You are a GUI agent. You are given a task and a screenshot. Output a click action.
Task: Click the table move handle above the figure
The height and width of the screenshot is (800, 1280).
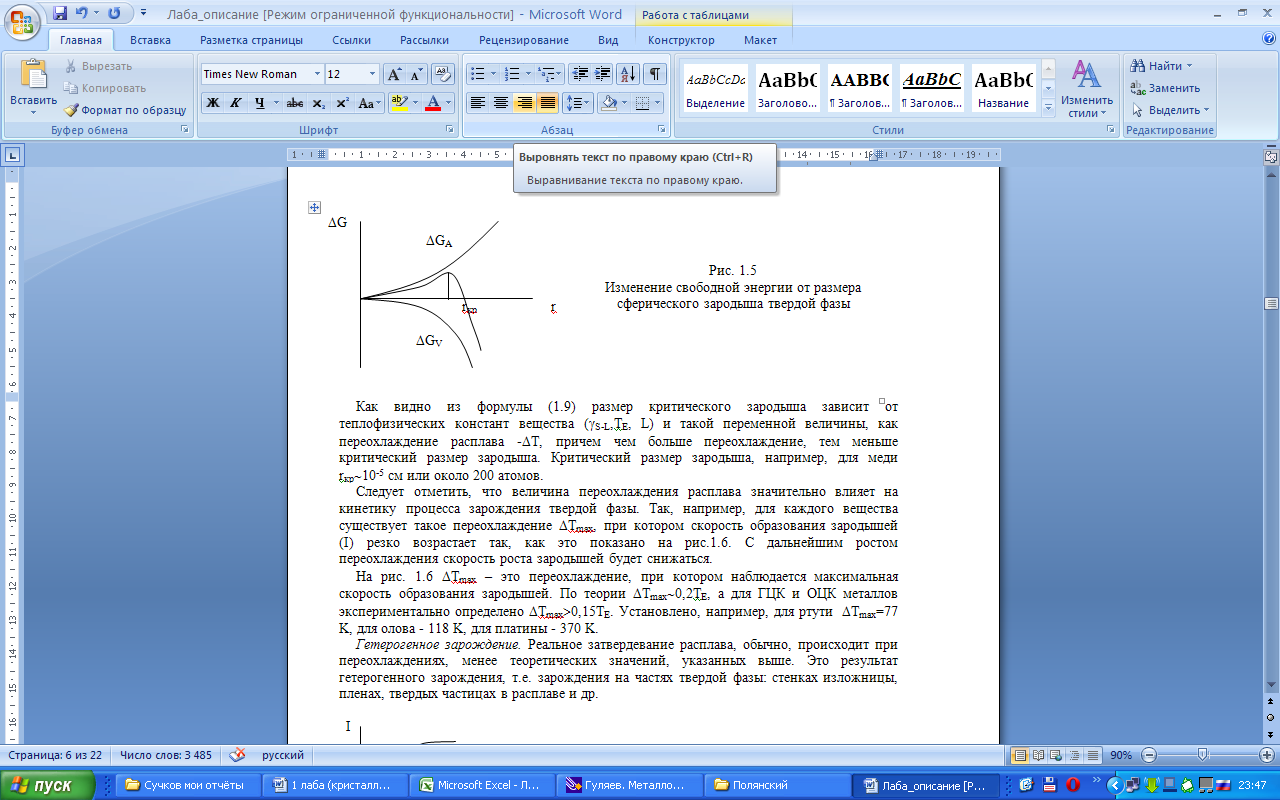314,207
